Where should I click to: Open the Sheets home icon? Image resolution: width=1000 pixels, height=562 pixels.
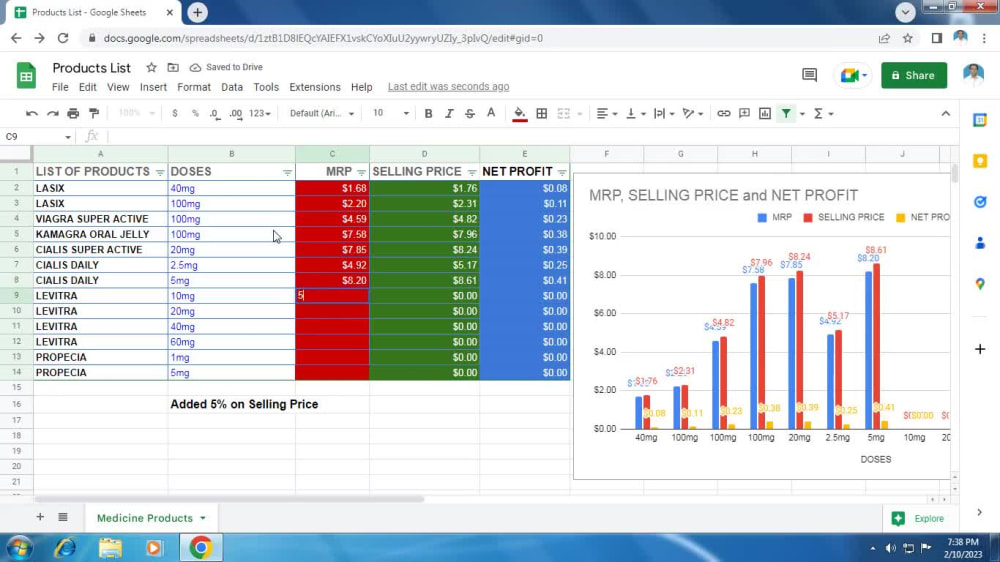coord(26,76)
